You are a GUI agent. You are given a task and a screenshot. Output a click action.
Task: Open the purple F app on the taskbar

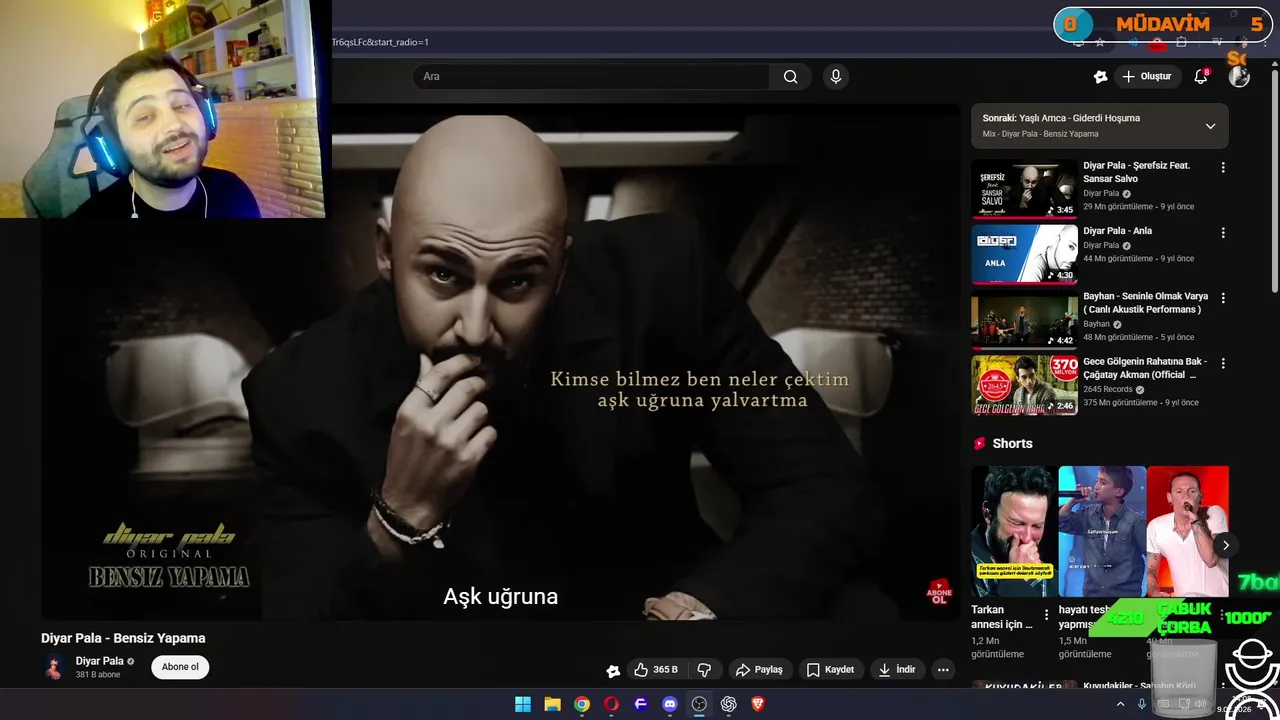[x=641, y=704]
